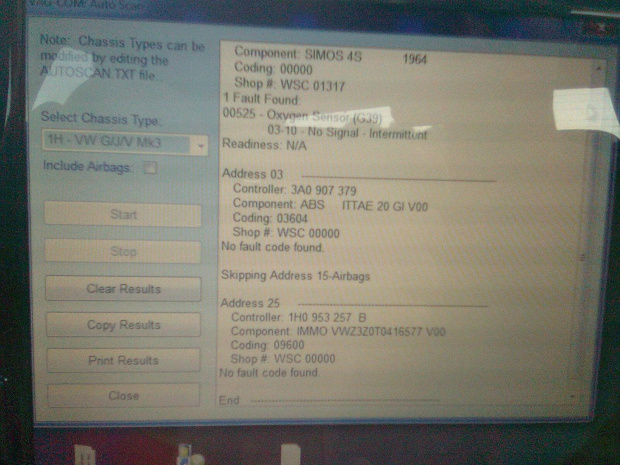
Task: Click 'Component: ABS ITTAE 20 GI V00' line
Action: pyautogui.click(x=330, y=205)
